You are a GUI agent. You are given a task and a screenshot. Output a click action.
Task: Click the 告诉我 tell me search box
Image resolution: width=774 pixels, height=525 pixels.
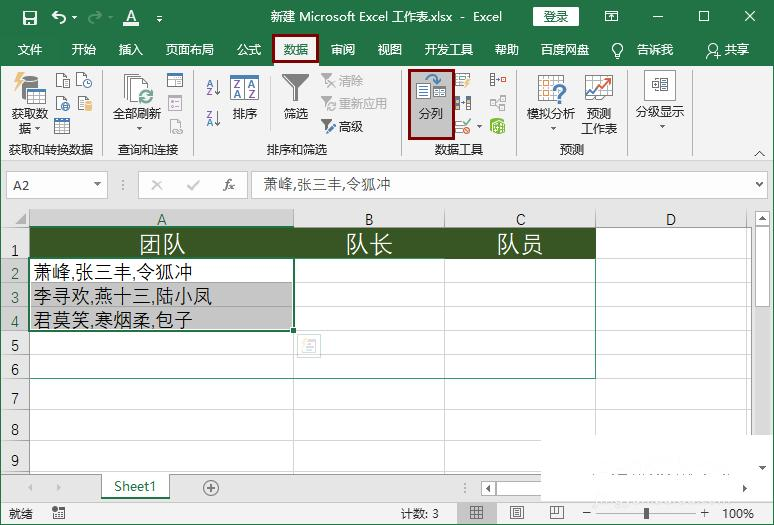[x=642, y=49]
